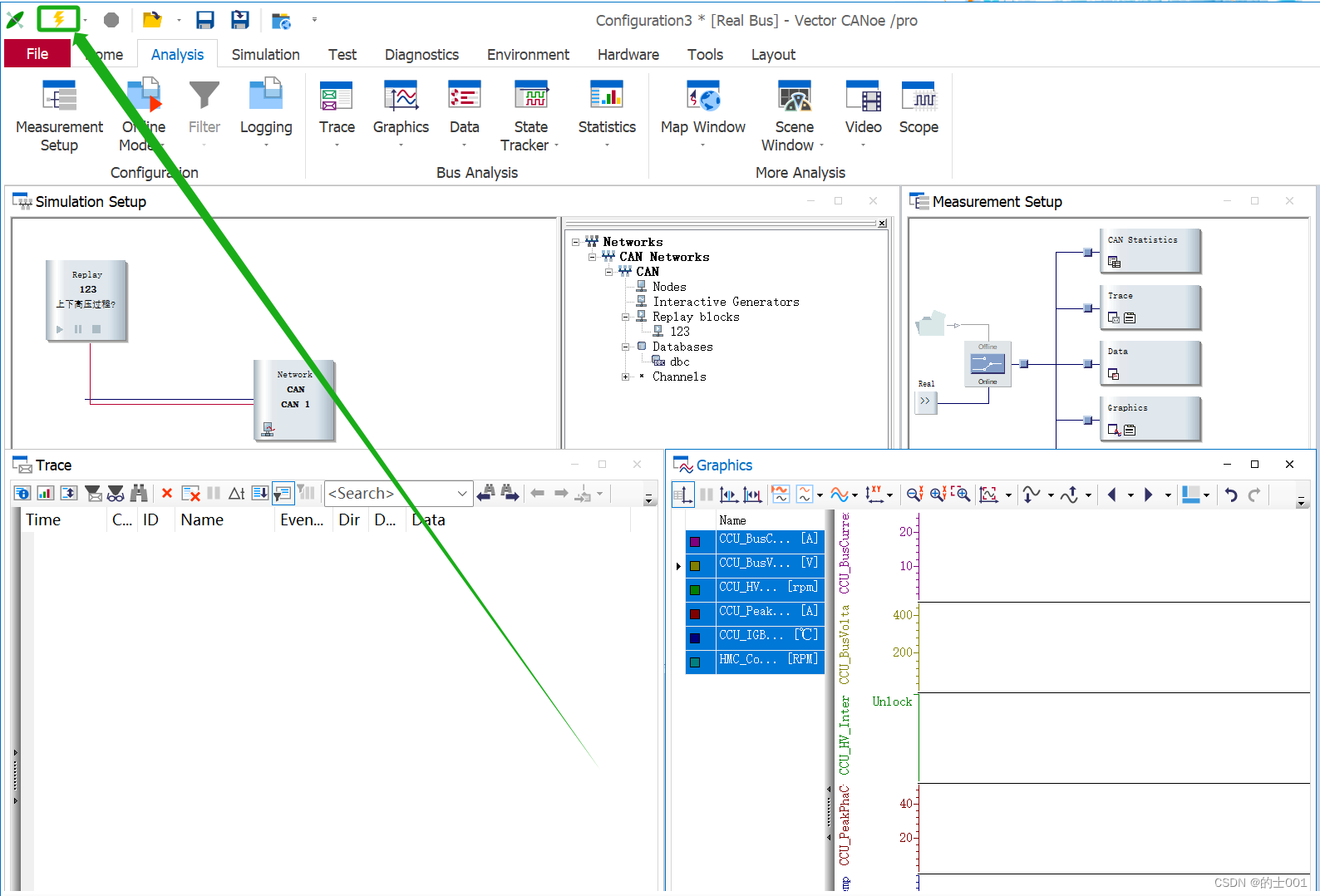Image resolution: width=1320 pixels, height=896 pixels.
Task: Switch to the Environment ribbon tab
Action: pos(528,54)
